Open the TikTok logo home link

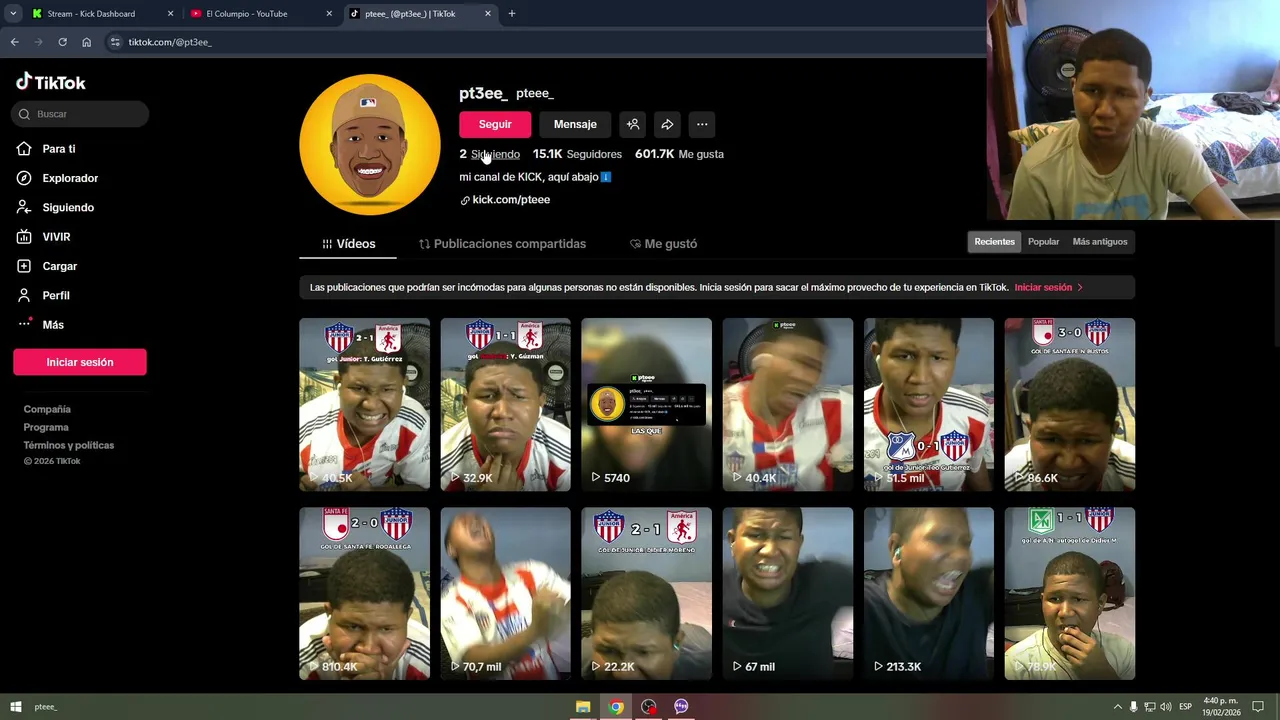(x=51, y=82)
